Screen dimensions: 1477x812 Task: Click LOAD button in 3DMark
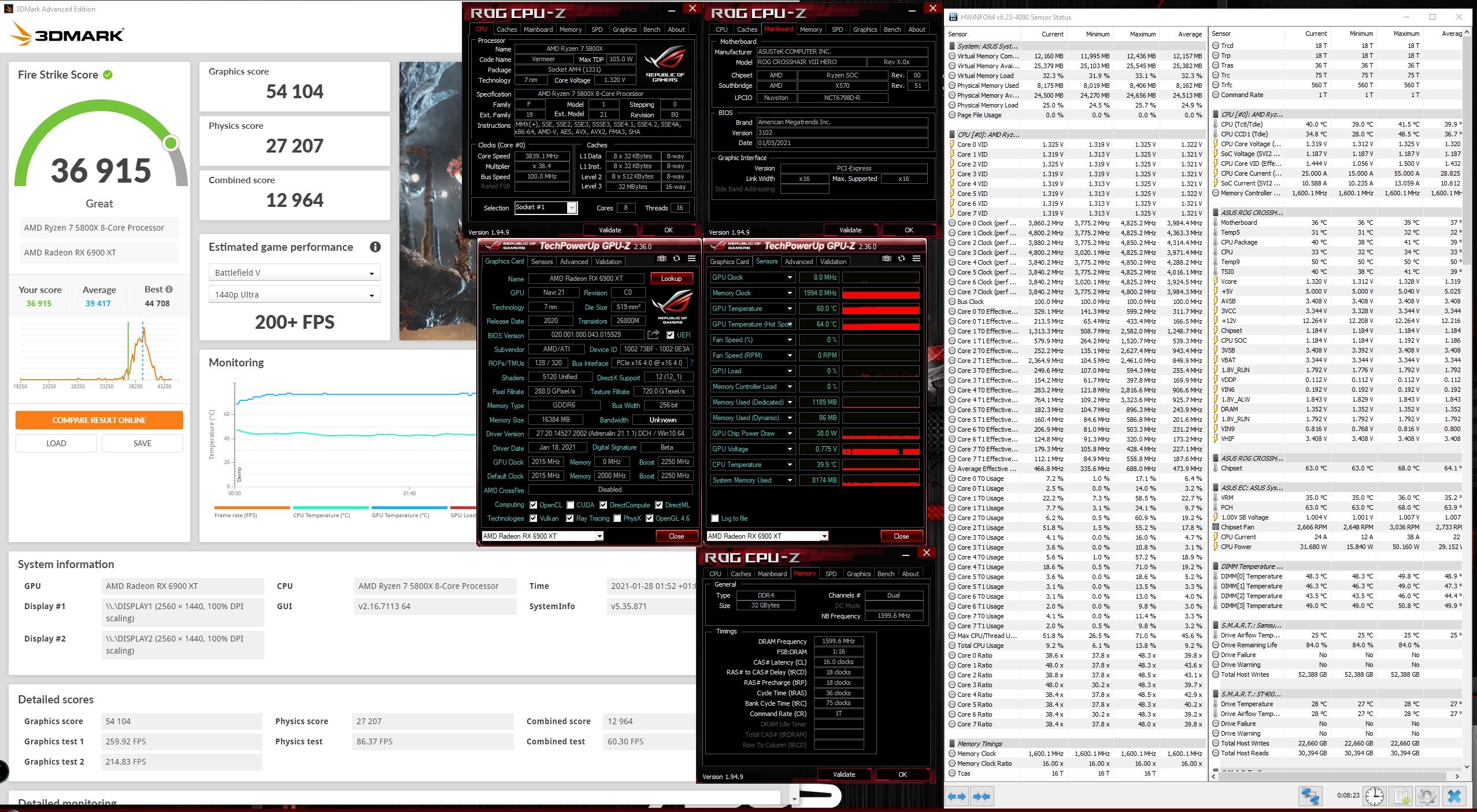click(56, 443)
